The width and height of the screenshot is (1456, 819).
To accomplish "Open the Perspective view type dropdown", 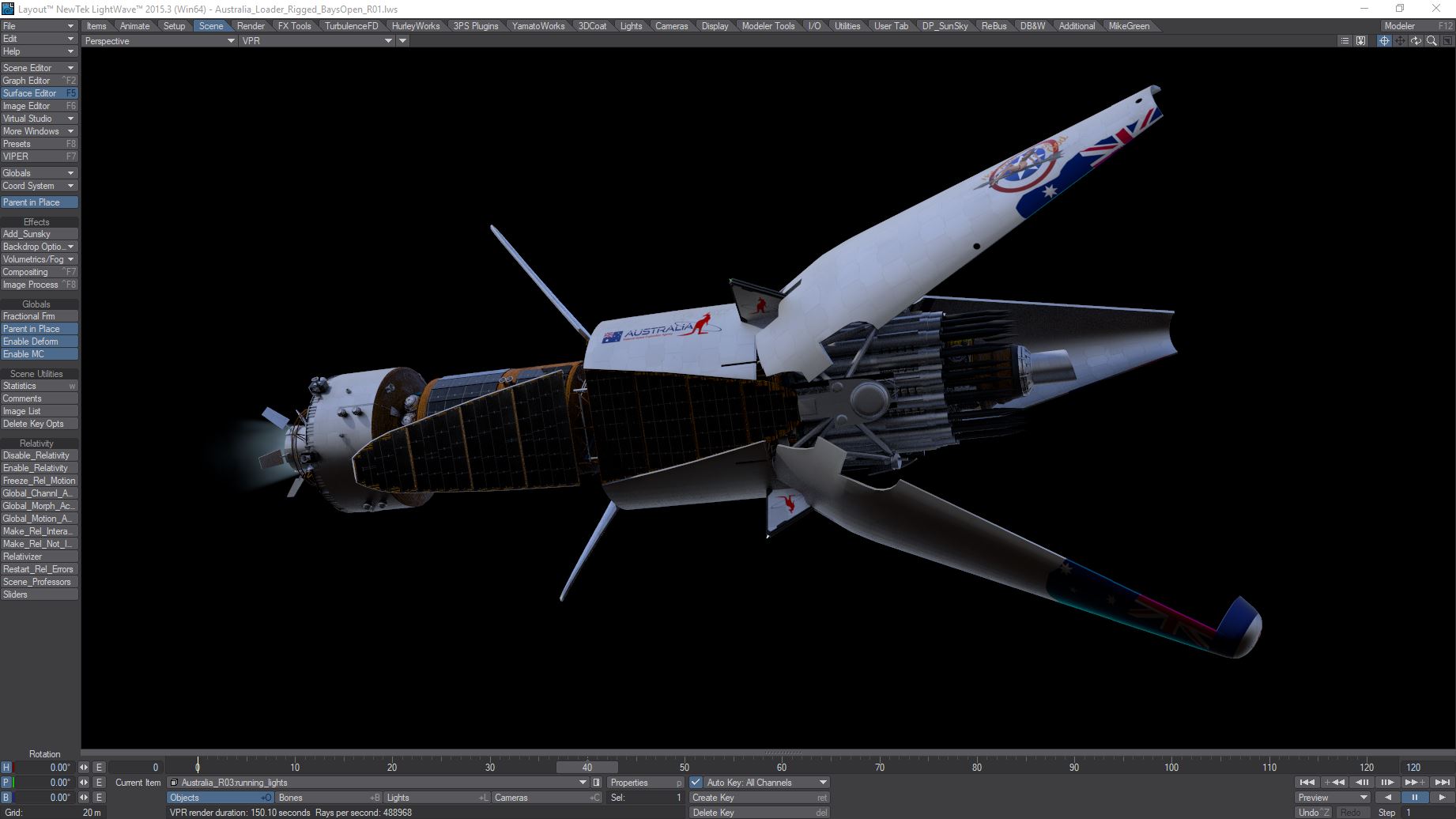I will pos(159,41).
